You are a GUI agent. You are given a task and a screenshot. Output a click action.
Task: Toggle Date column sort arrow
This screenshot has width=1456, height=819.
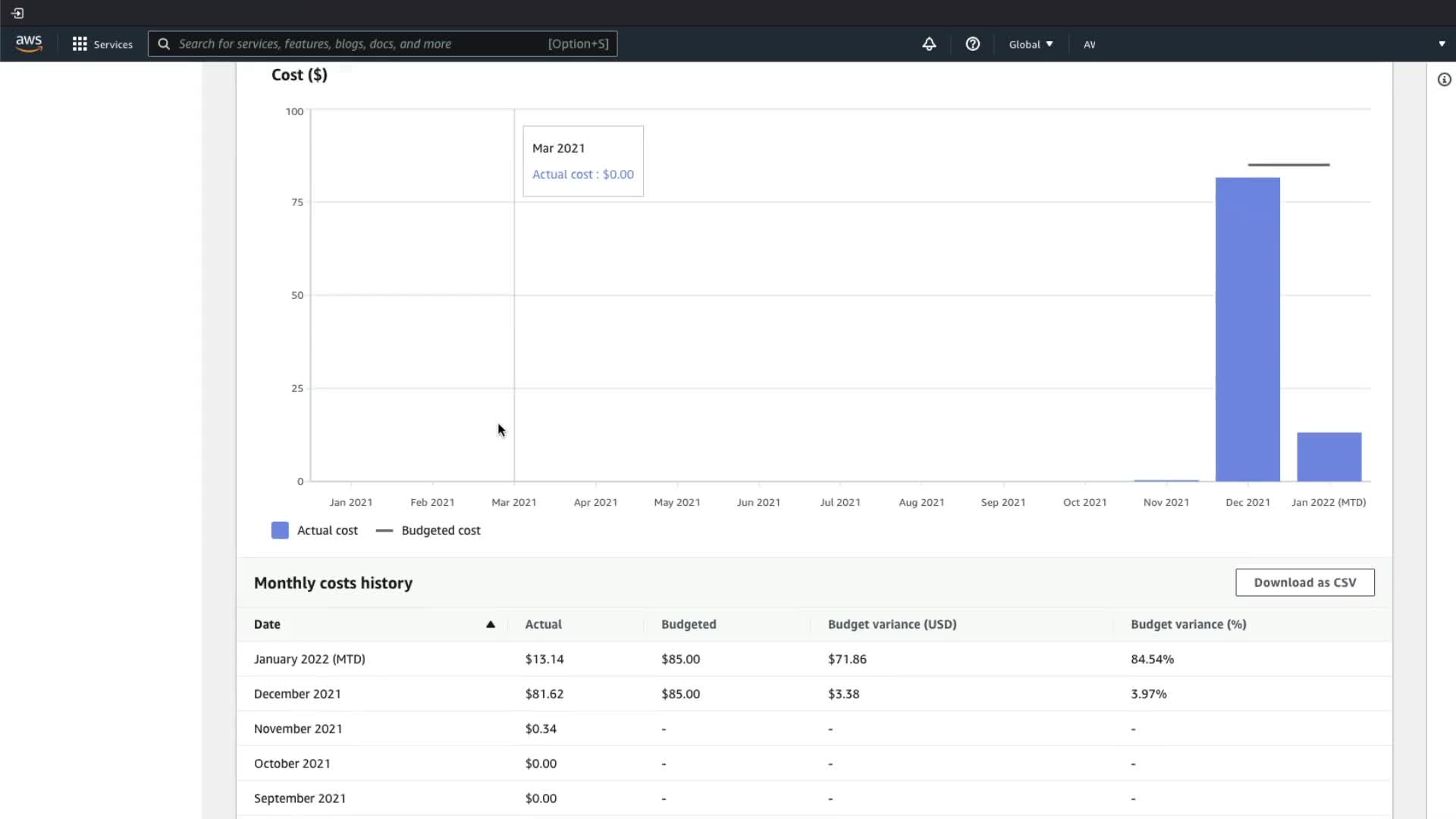491,624
